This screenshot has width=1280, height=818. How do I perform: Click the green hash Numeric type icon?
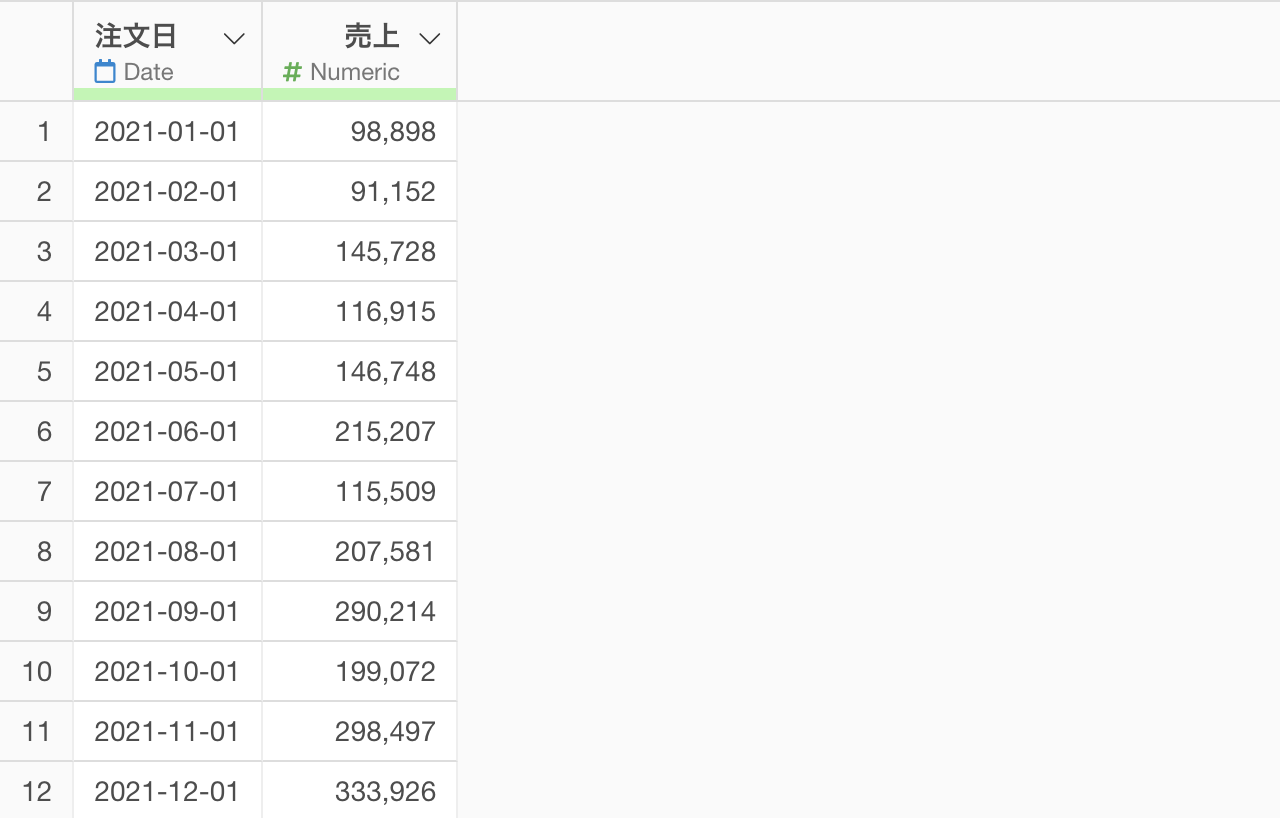[x=292, y=72]
